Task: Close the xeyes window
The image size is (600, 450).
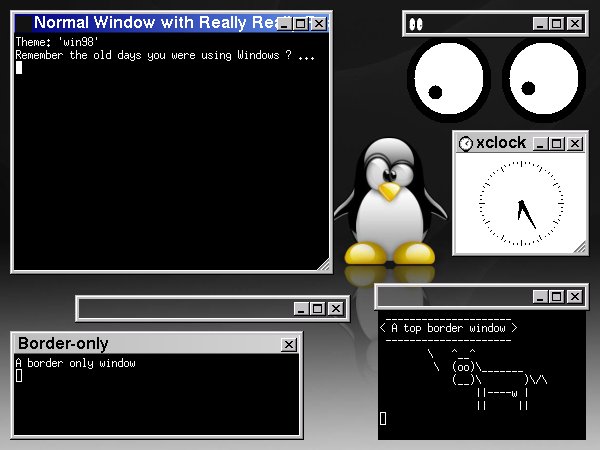Action: click(x=575, y=24)
